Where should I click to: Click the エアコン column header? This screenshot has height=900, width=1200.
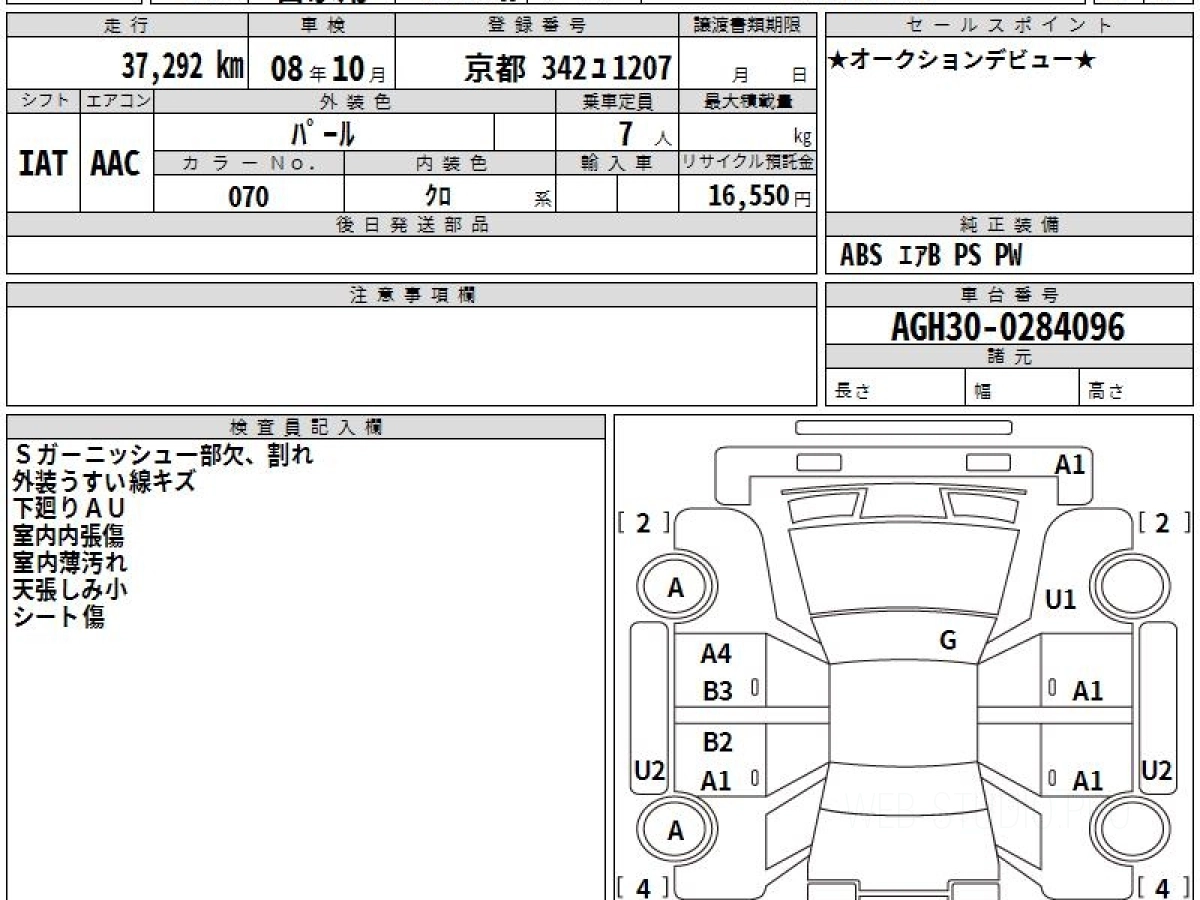pyautogui.click(x=117, y=101)
